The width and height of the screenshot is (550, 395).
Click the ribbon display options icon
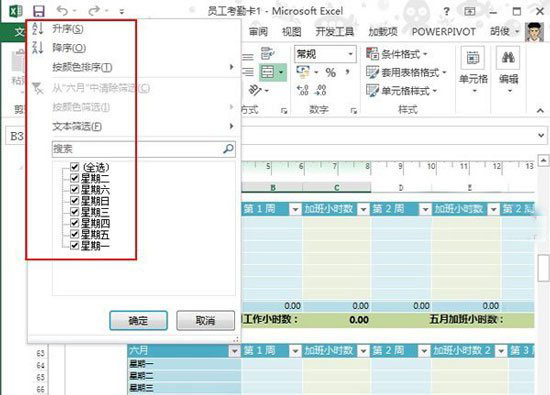pos(470,12)
